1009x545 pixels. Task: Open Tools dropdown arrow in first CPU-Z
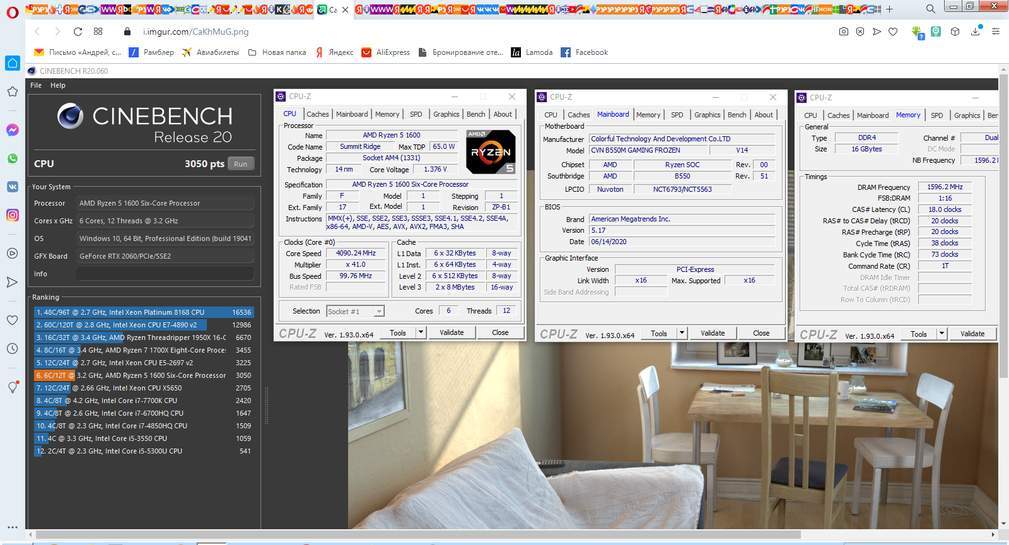tap(421, 332)
